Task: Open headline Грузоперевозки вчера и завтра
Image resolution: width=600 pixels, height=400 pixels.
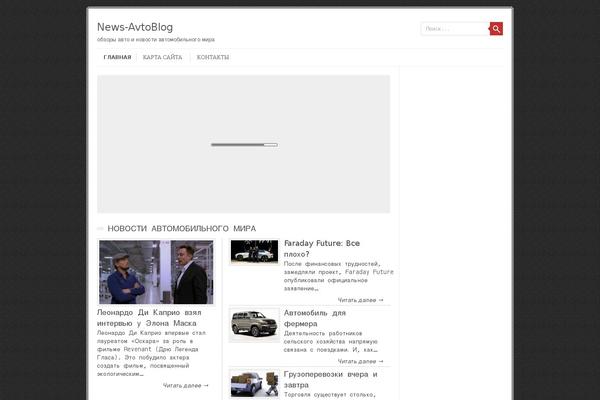Action: pyautogui.click(x=331, y=379)
